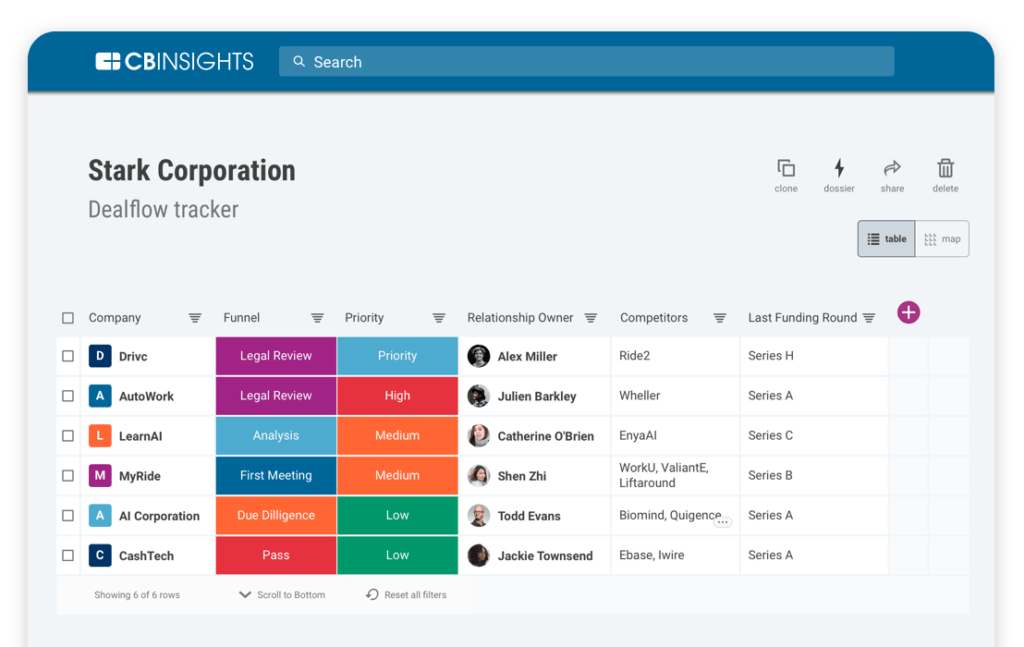Image resolution: width=1024 pixels, height=647 pixels.
Task: Select AutoWork's High priority cell
Action: [397, 396]
